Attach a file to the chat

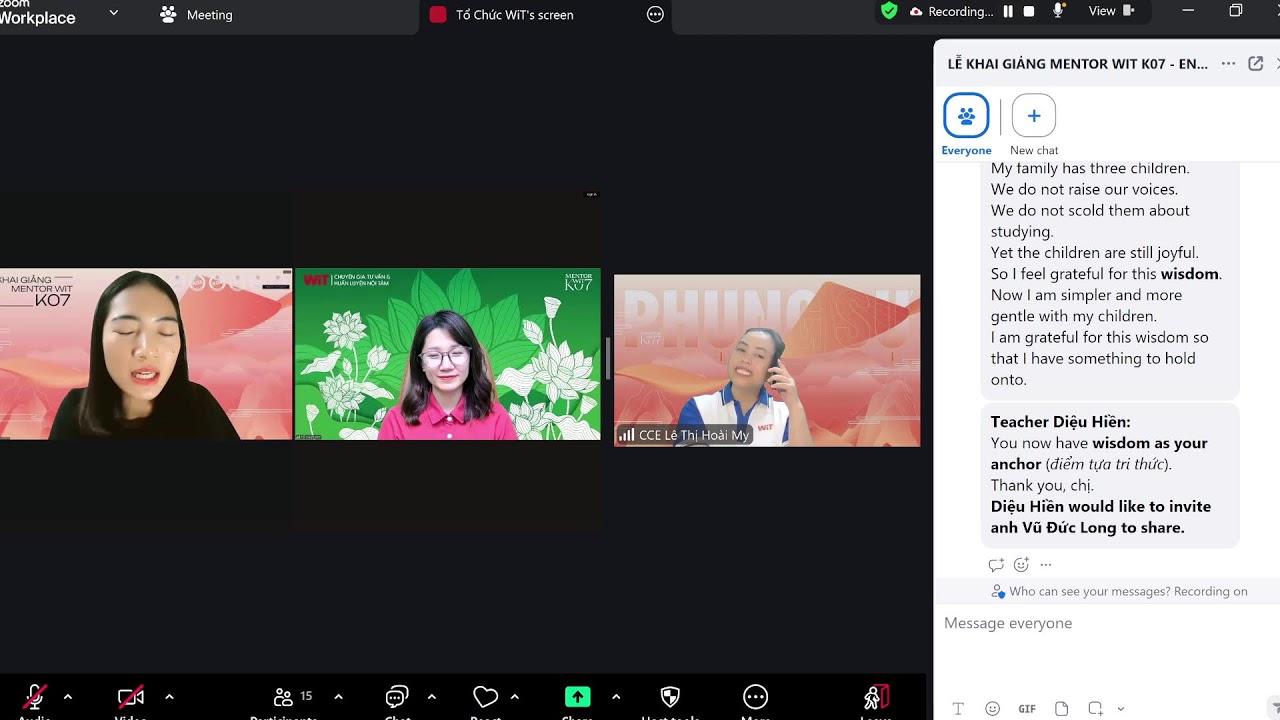coord(1061,709)
